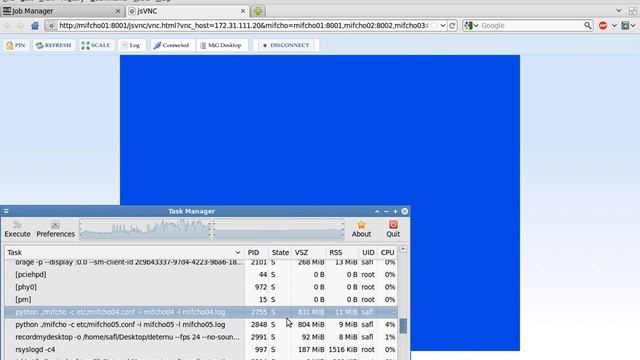Sort by the UID column header

point(368,253)
